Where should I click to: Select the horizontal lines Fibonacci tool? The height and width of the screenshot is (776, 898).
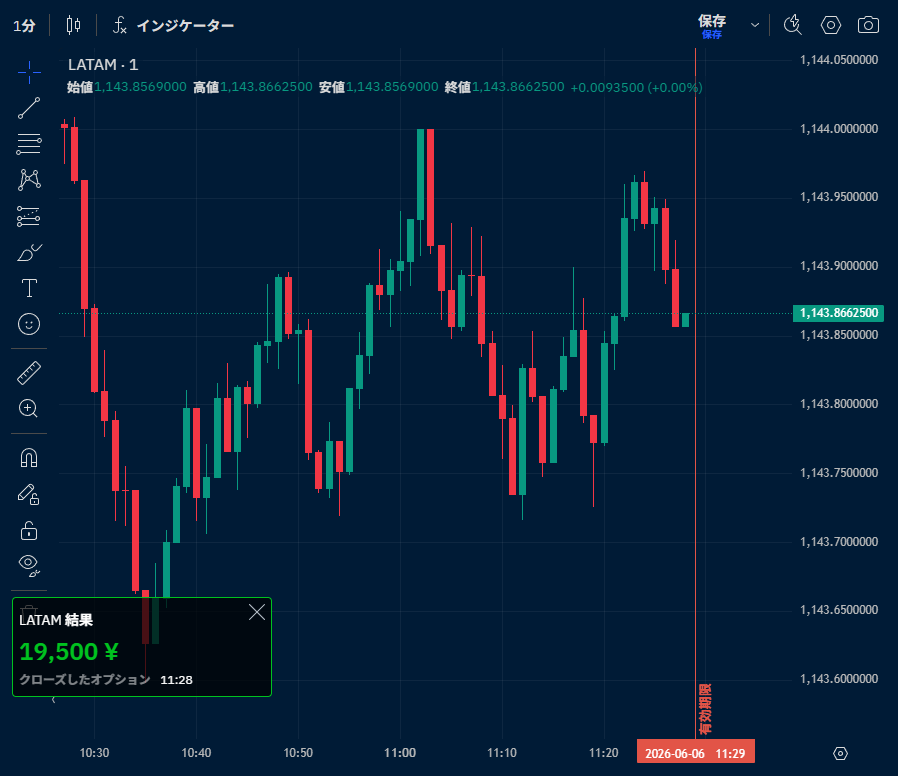point(29,144)
